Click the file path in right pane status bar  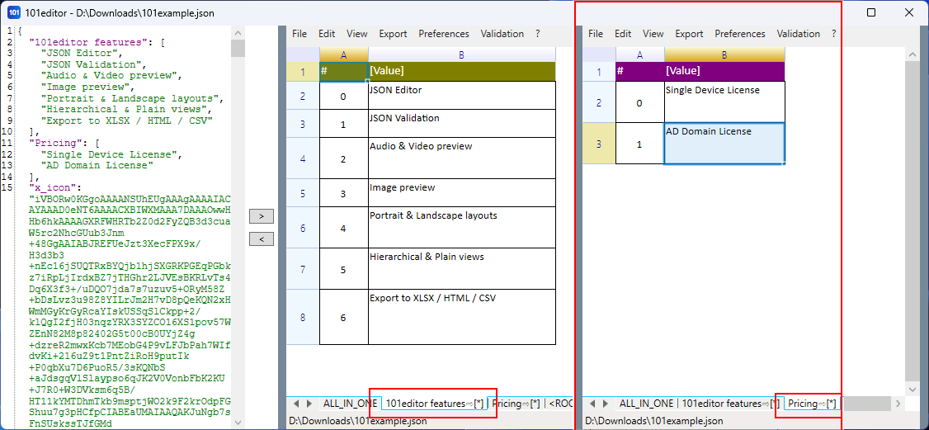(654, 421)
